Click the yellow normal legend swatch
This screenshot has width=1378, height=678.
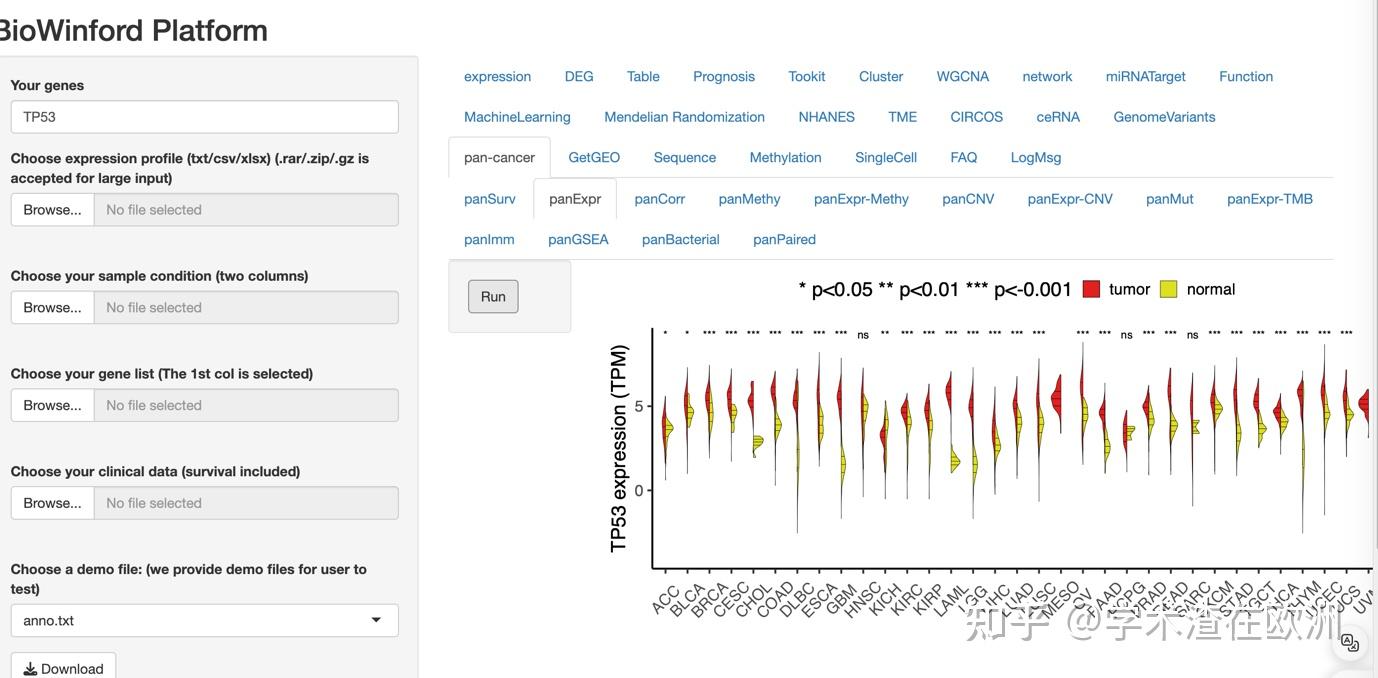[x=1168, y=289]
